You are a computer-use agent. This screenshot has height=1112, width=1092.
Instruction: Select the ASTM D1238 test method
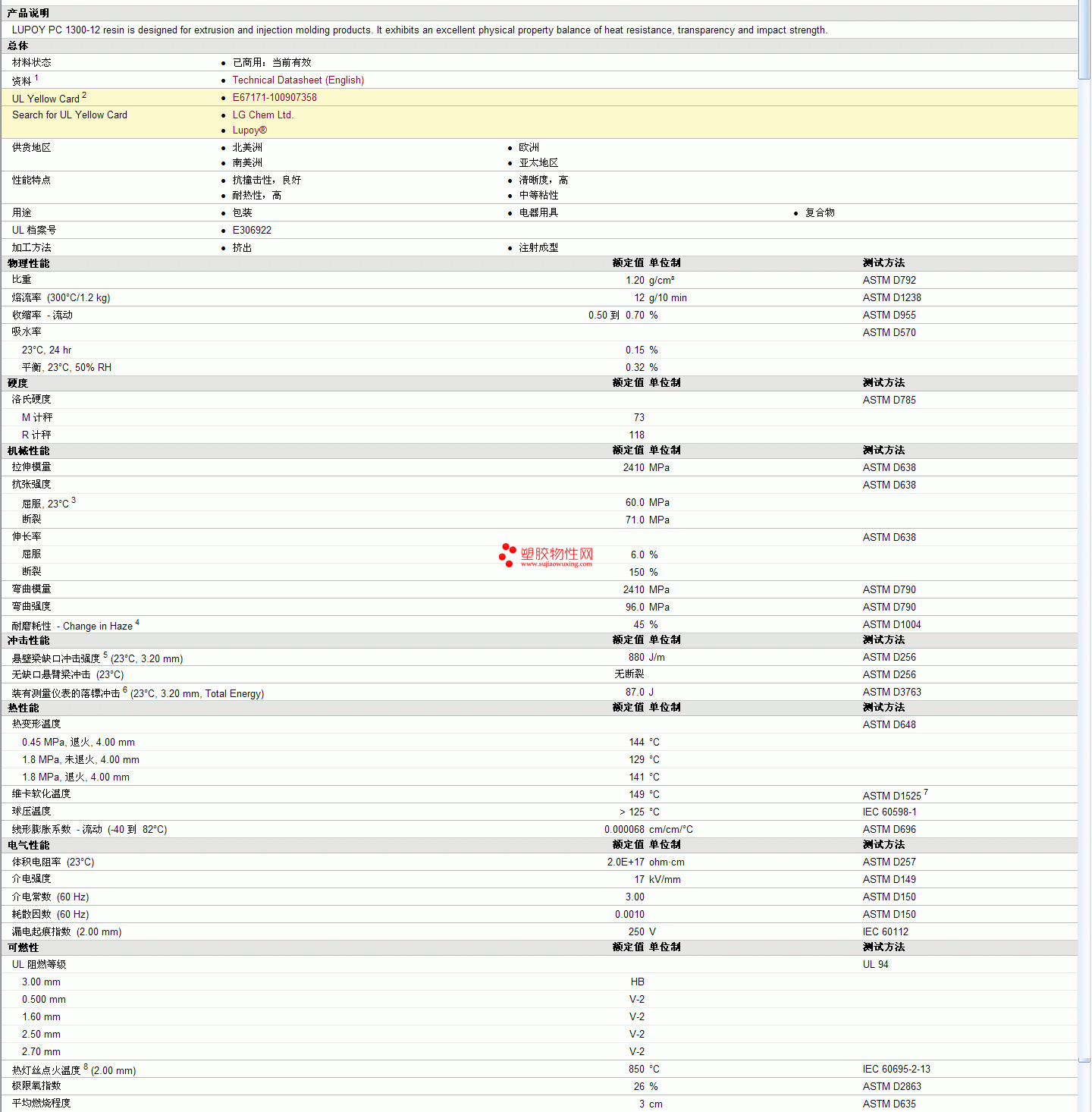click(x=892, y=297)
